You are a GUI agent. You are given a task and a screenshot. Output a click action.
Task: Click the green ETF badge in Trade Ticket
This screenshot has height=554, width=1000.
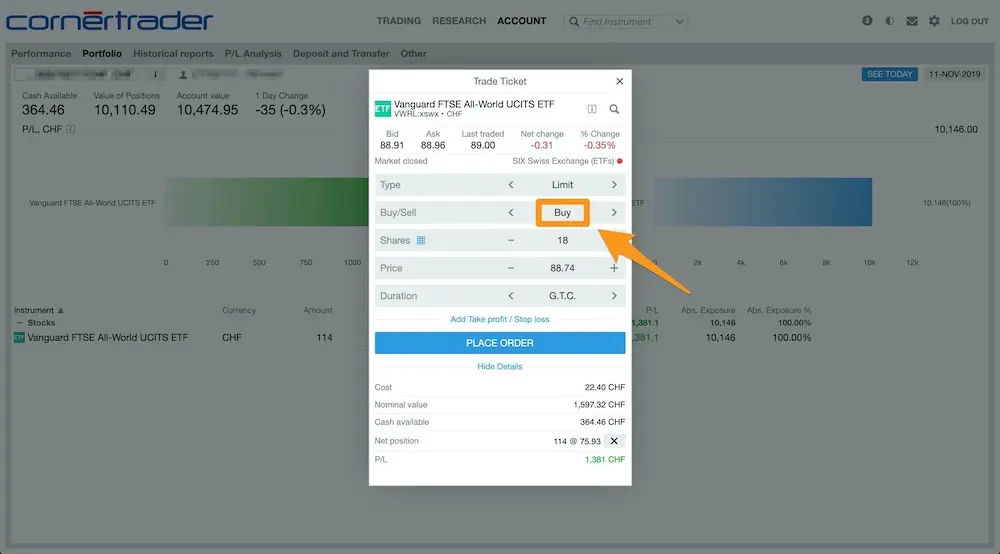click(x=383, y=109)
